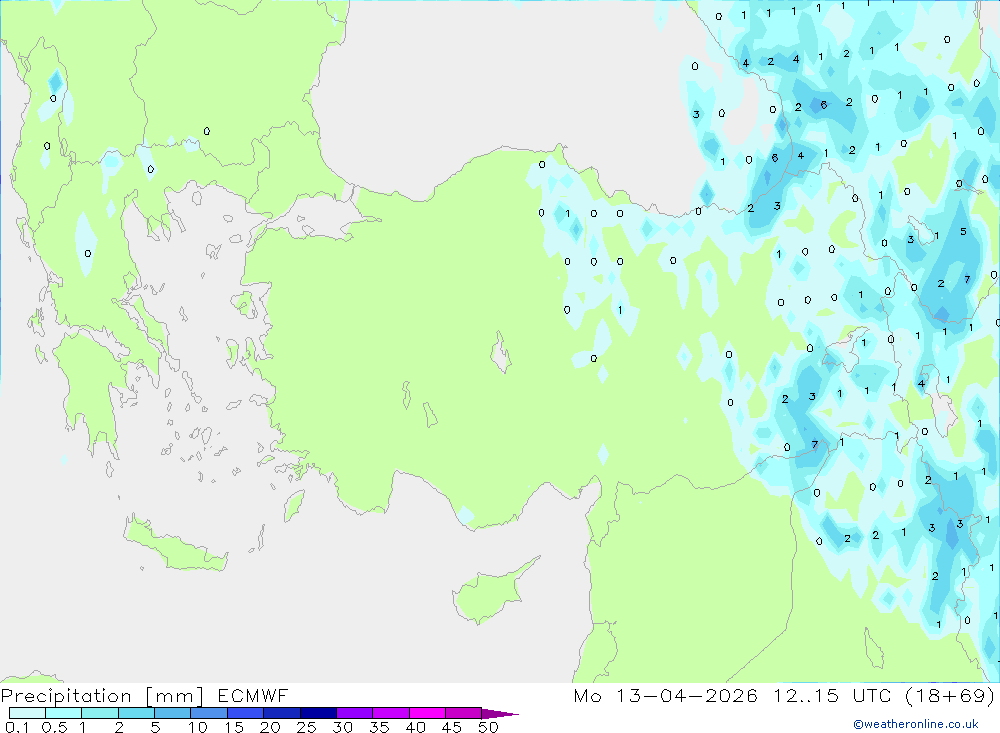1000x733 pixels.
Task: Select the 5–10 mm legend color swatch
Action: 173,713
